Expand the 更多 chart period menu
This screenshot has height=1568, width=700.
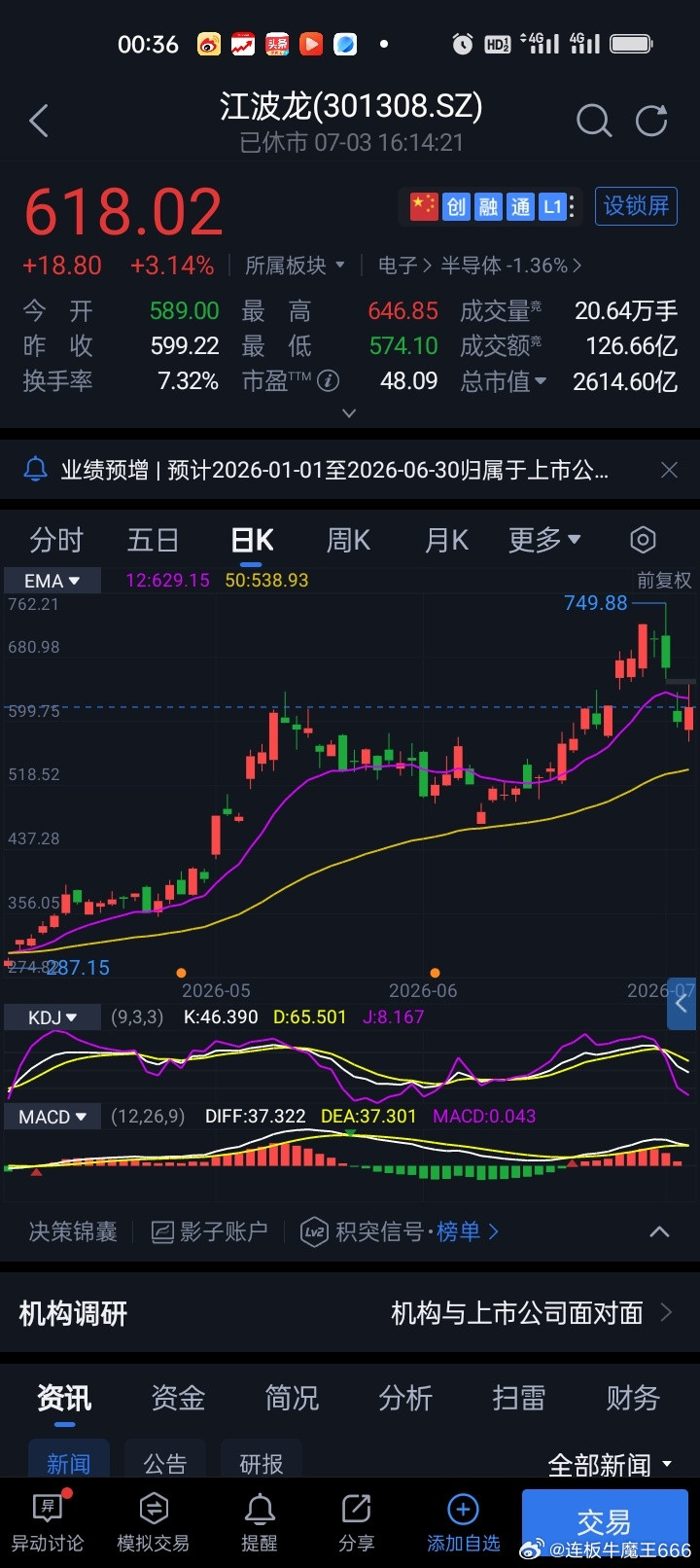click(x=544, y=540)
